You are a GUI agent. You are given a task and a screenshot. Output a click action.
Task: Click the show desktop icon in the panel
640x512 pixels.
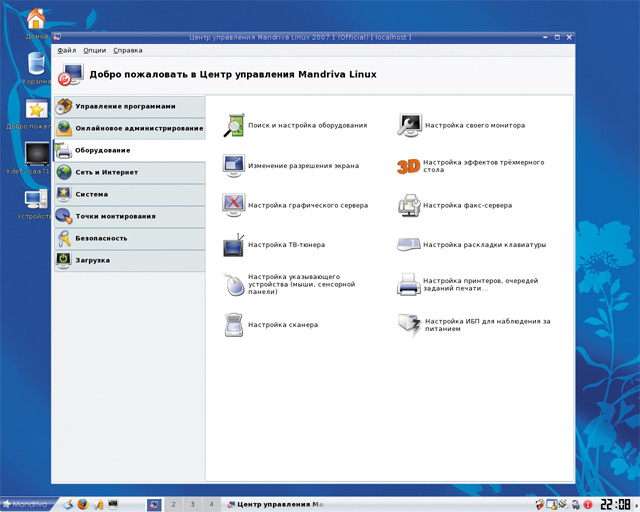(68, 505)
